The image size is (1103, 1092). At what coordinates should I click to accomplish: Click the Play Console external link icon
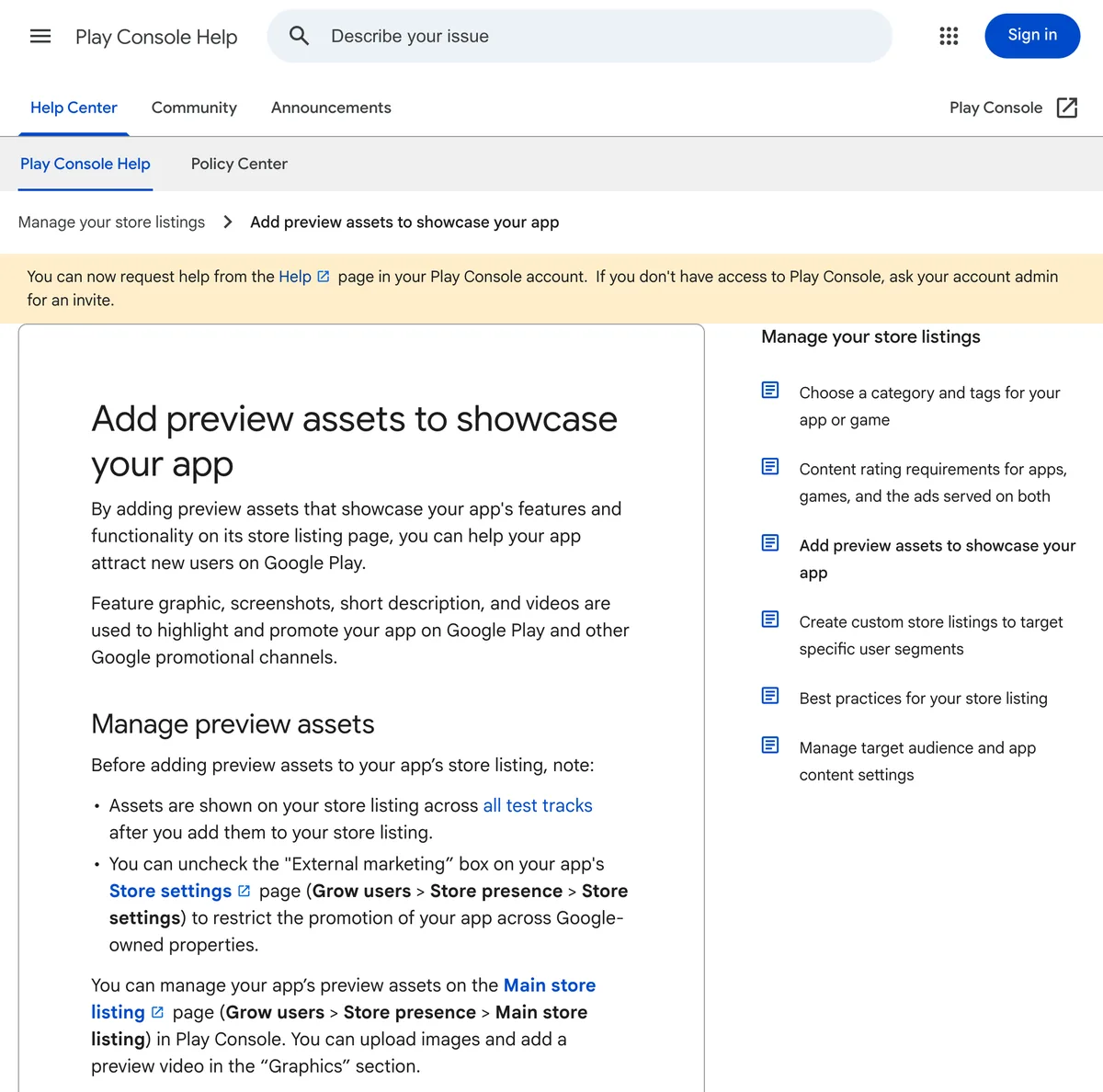click(1067, 108)
